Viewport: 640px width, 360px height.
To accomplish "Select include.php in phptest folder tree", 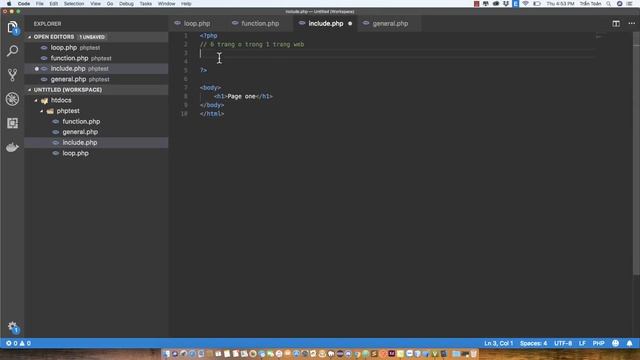I will click(x=96, y=143).
